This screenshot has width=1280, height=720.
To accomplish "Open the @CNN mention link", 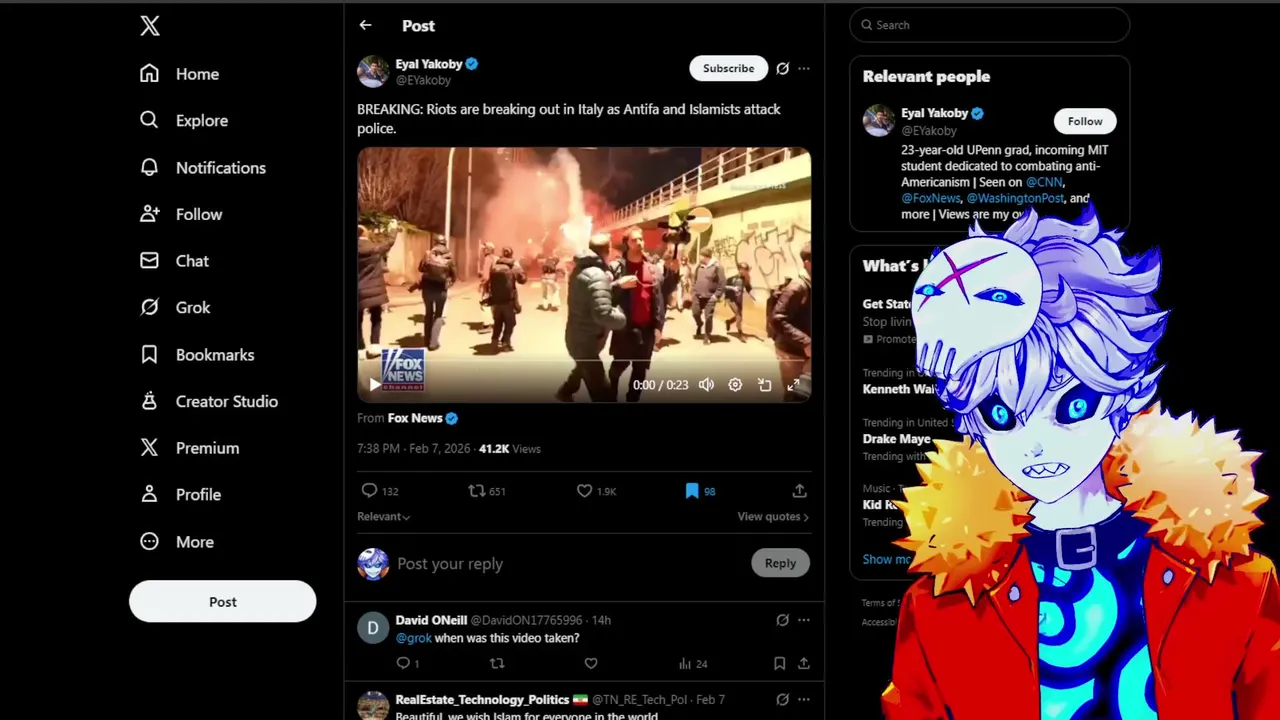I will coord(1044,182).
